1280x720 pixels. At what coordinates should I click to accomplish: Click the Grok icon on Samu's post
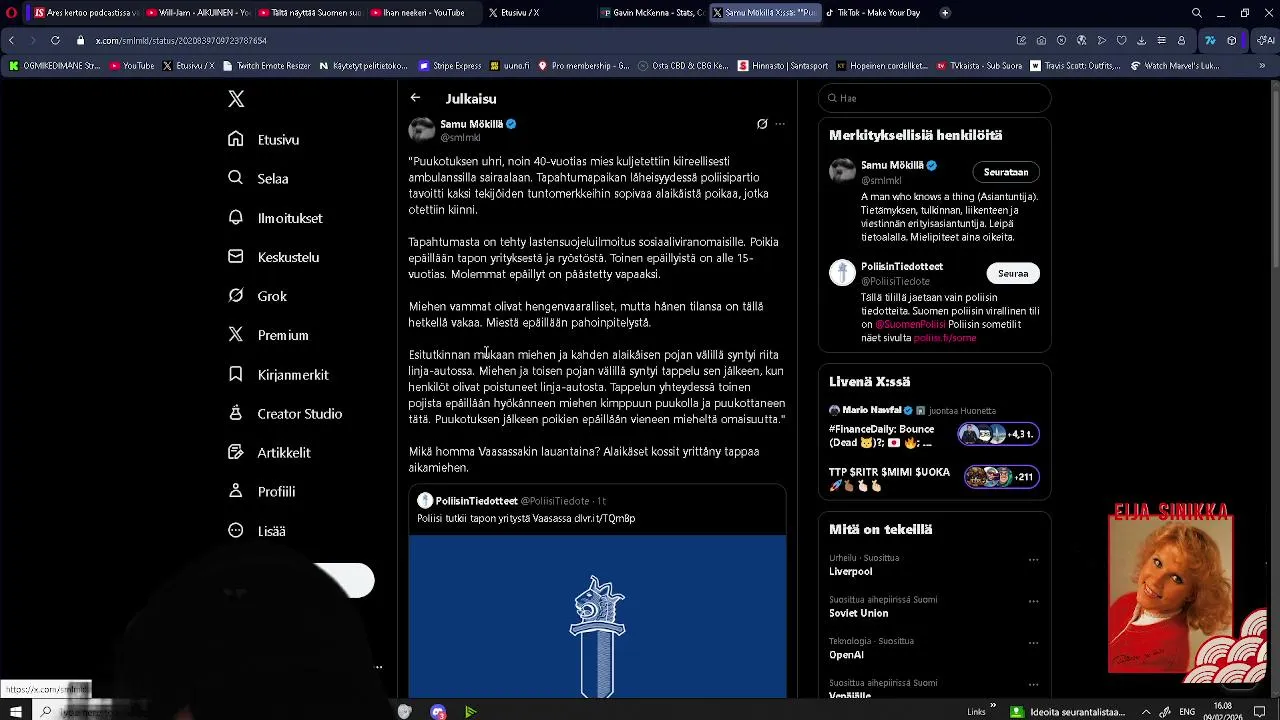coord(762,124)
